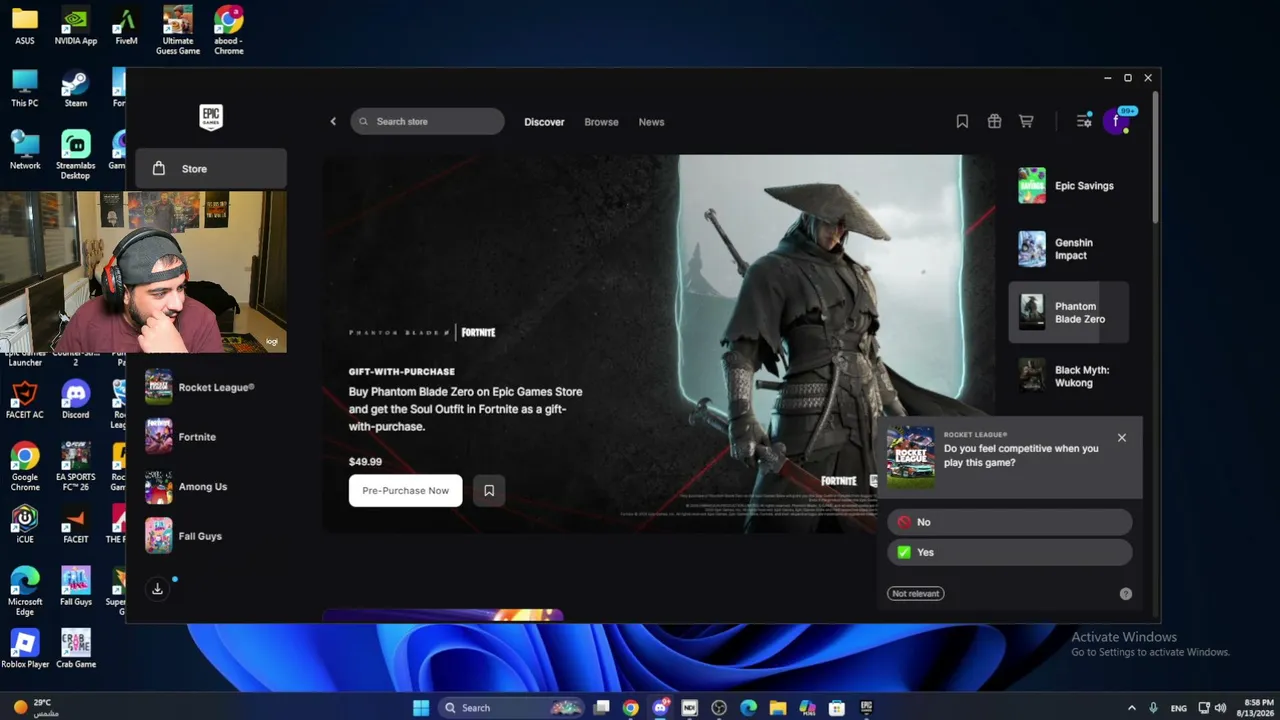This screenshot has width=1280, height=720.
Task: Select the Fall Guys desktop shortcut
Action: (x=76, y=586)
